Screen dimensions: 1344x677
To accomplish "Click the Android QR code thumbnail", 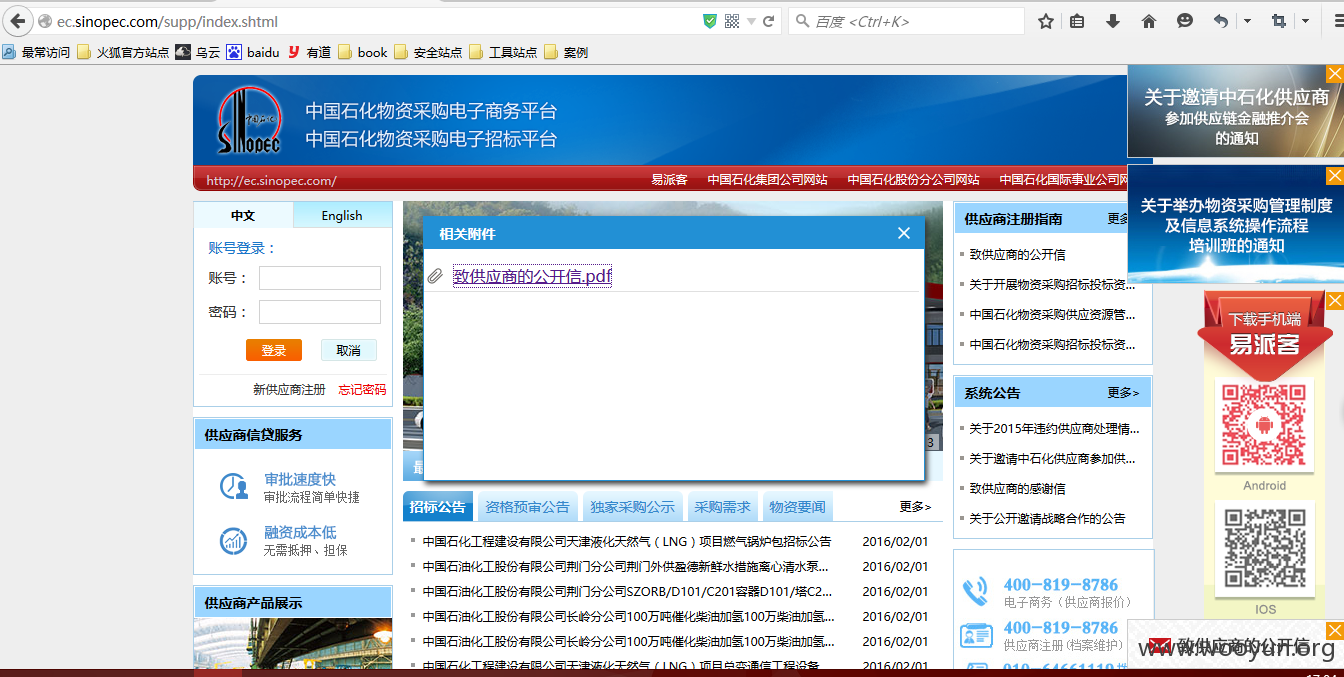I will 1264,426.
